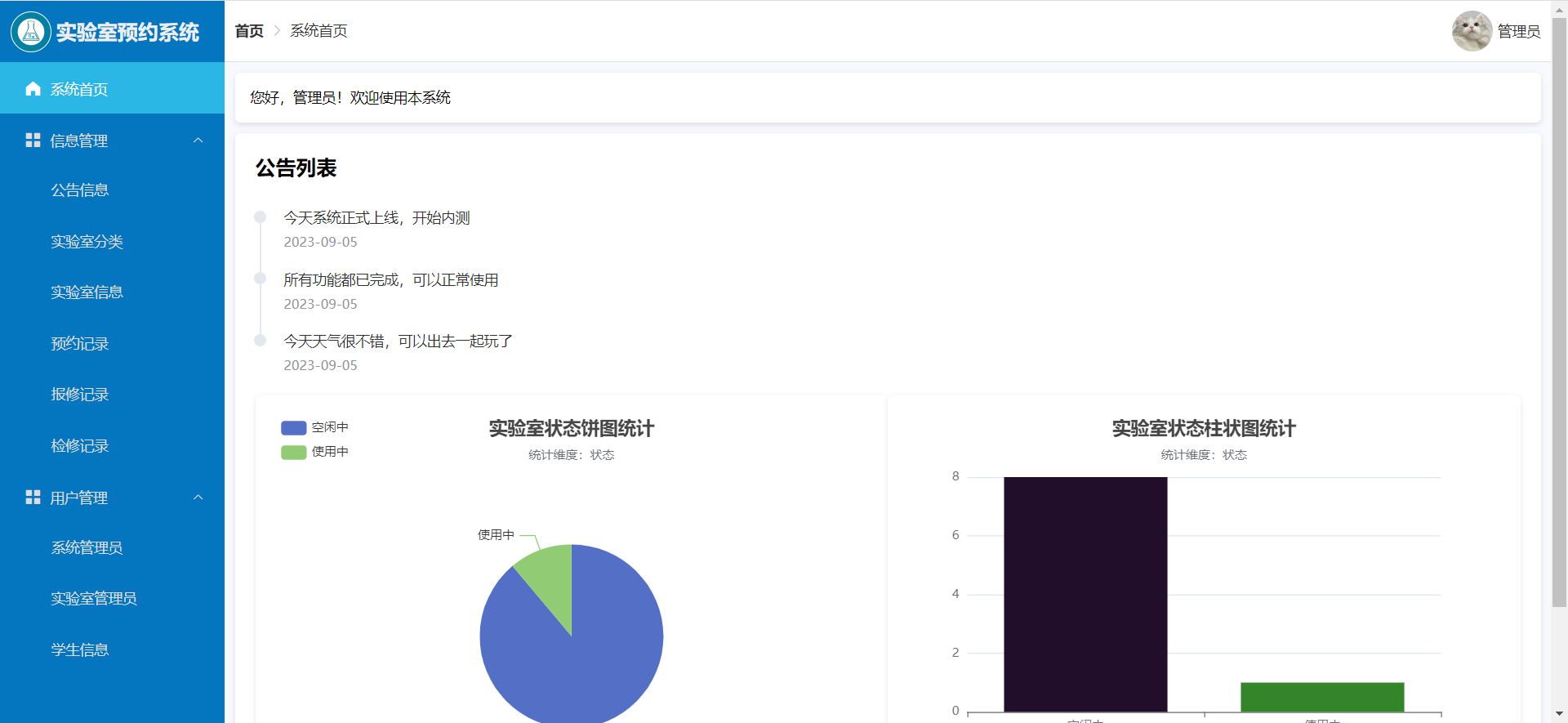Open 实验室信息 menu item
This screenshot has height=723, width=1568.
click(x=112, y=292)
